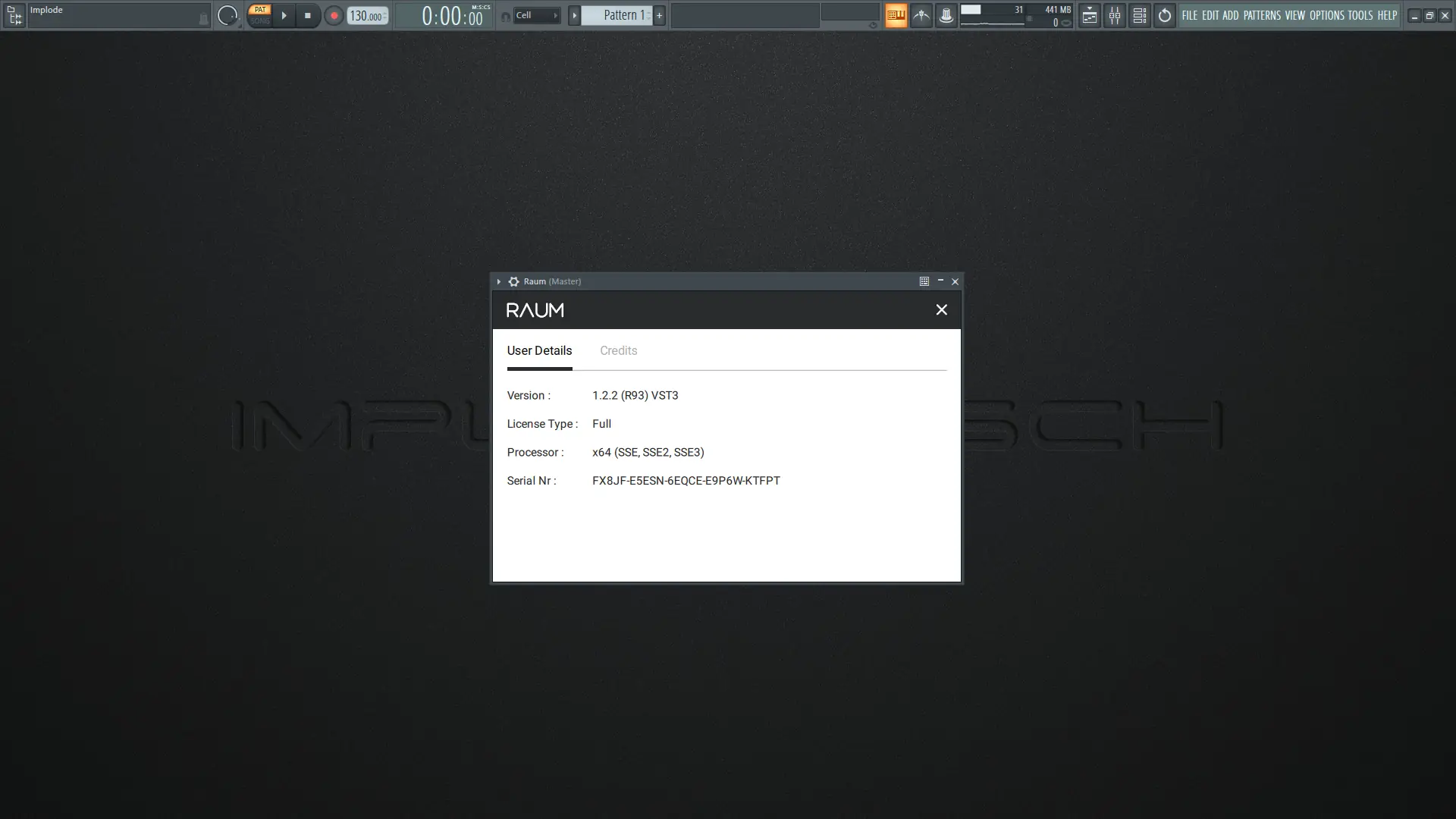
Task: Click the 130 tempo field
Action: coord(366,16)
